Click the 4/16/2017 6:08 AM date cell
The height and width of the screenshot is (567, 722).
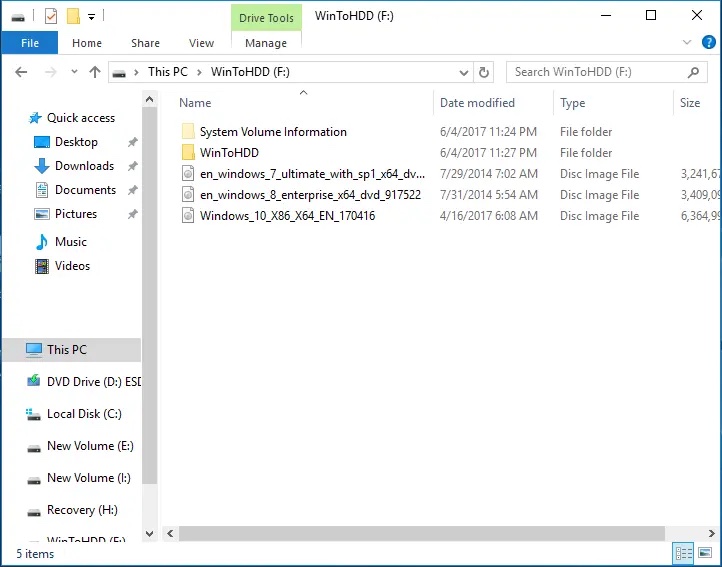coord(489,216)
